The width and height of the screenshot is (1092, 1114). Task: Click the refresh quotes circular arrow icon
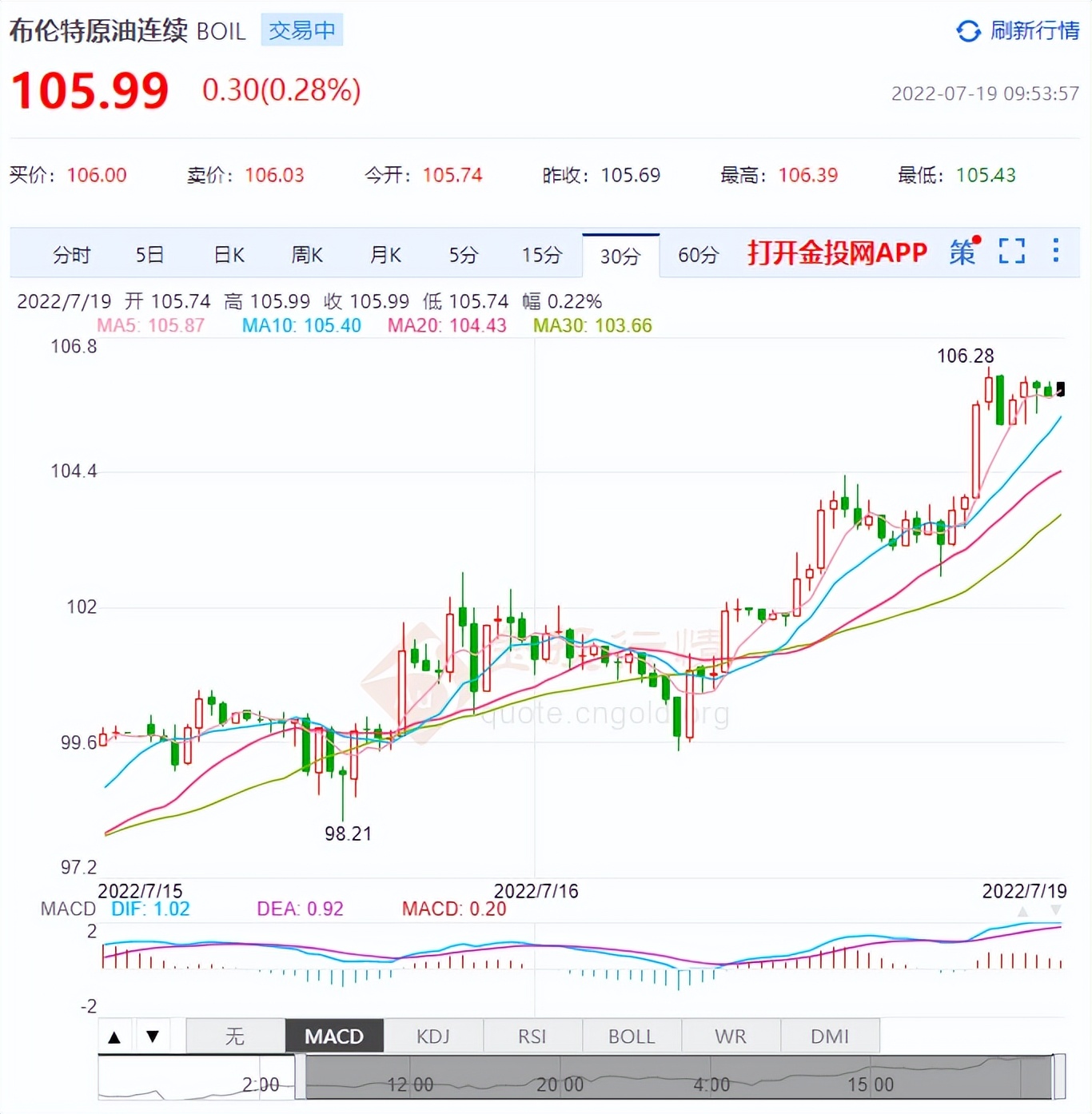click(968, 31)
